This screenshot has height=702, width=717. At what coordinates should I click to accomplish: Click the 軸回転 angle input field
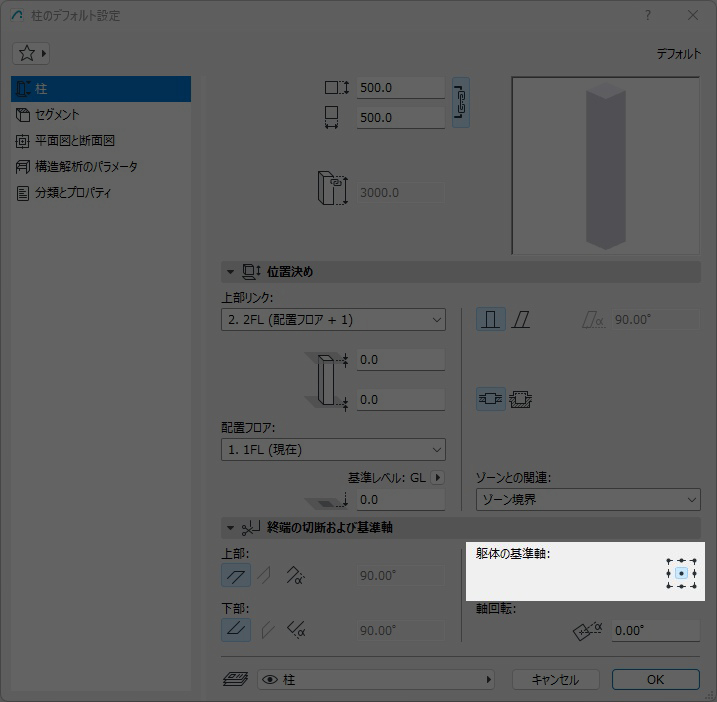click(654, 630)
